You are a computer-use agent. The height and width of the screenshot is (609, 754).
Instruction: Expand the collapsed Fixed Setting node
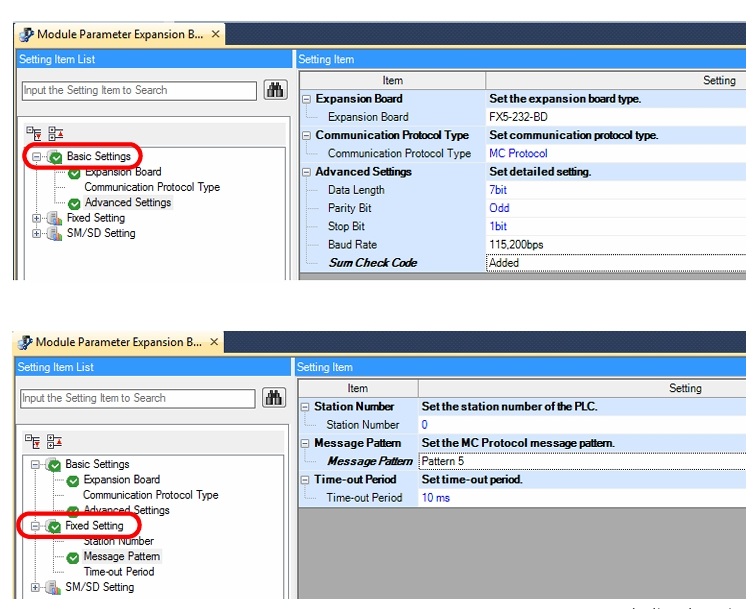point(37,218)
